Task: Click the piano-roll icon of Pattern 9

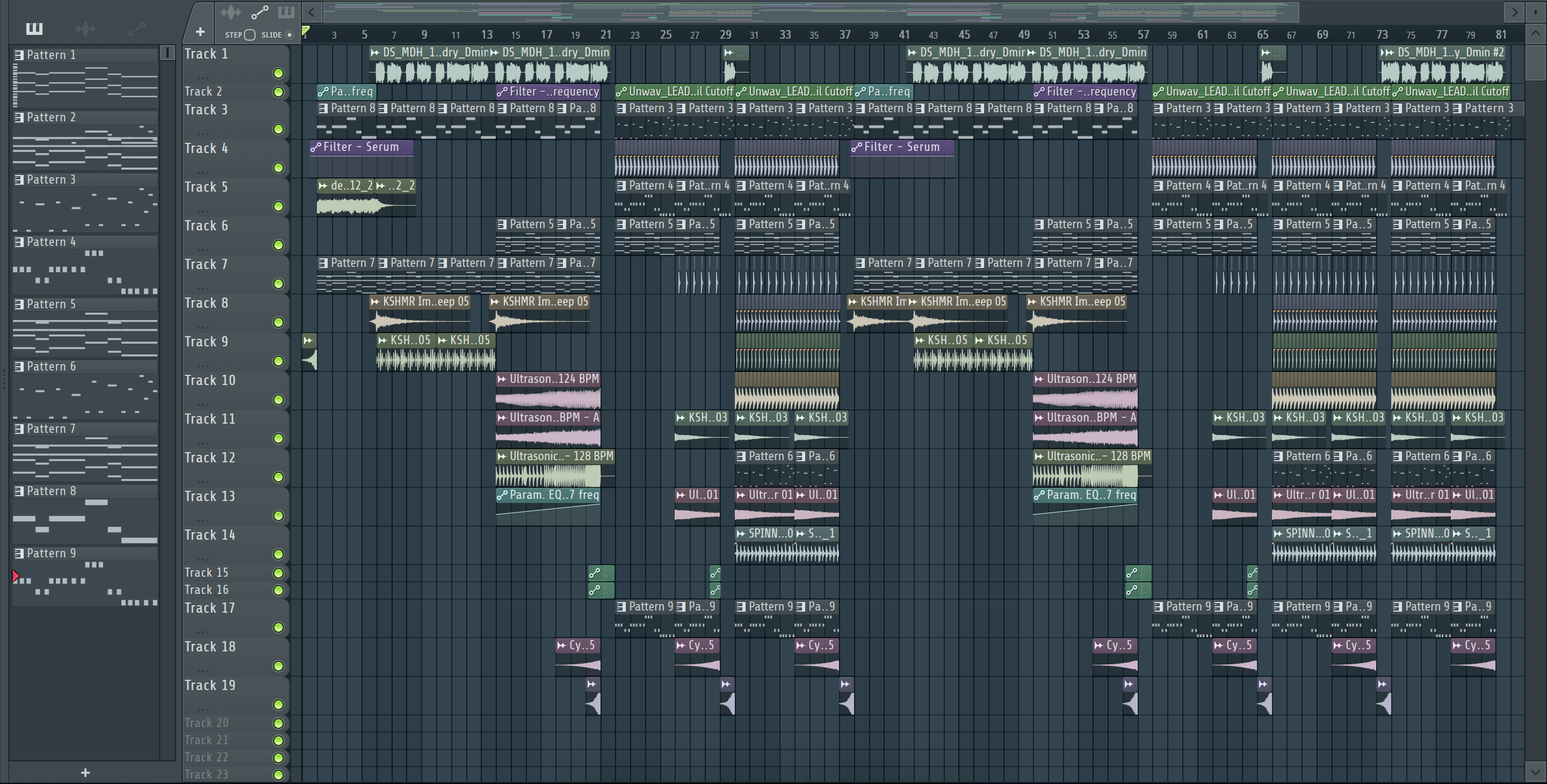Action: click(19, 554)
